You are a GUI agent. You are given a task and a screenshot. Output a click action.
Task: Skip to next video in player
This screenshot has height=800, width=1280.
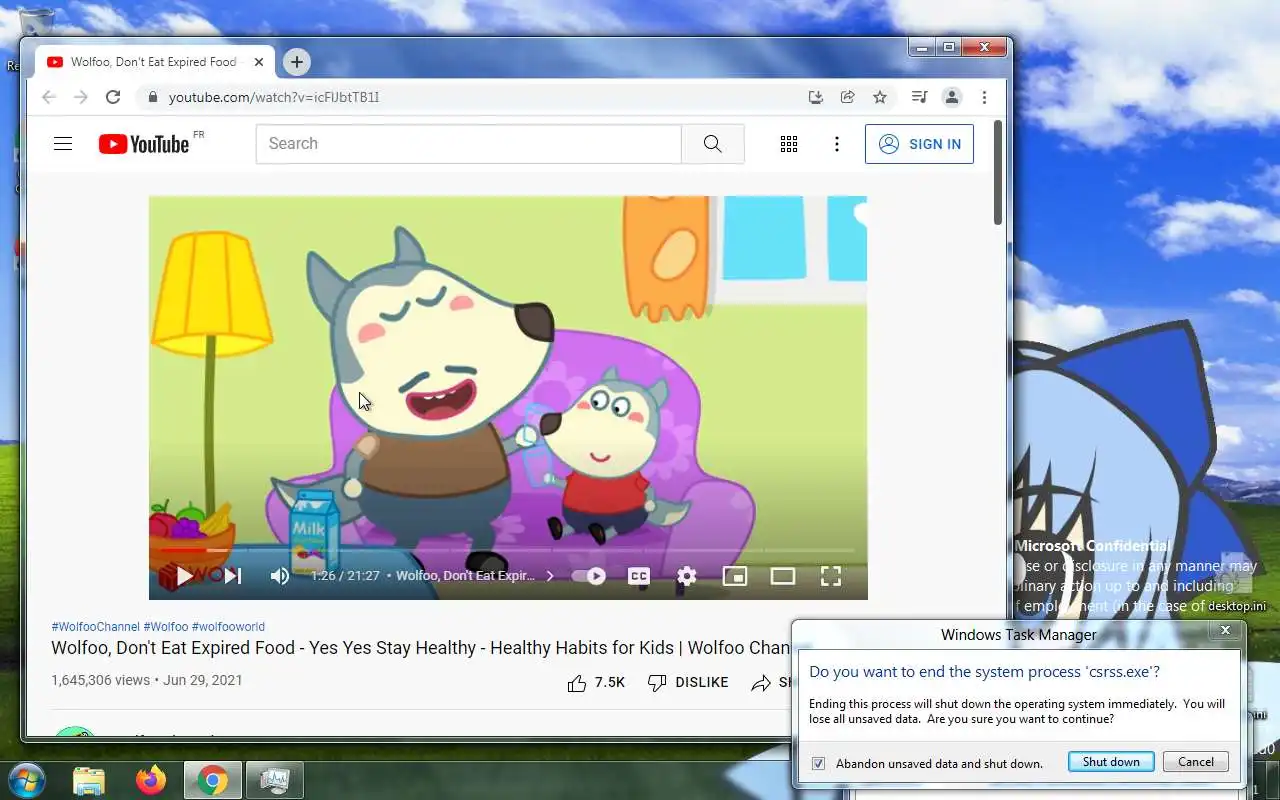233,576
